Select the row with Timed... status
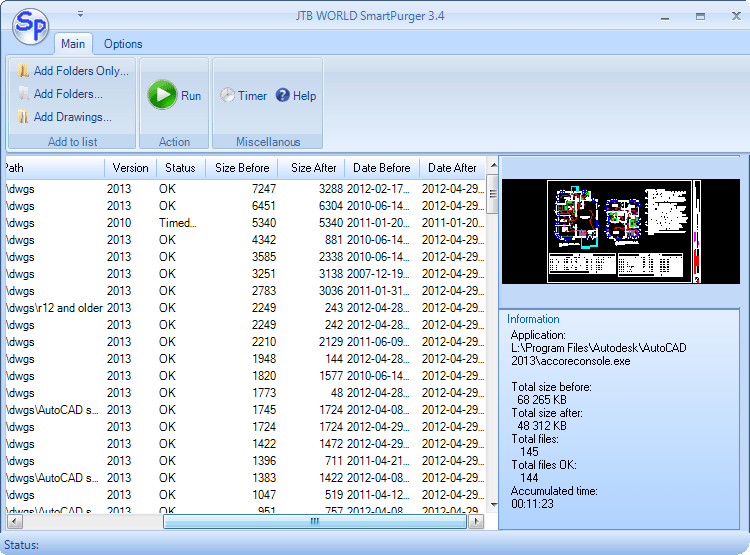Image resolution: width=750 pixels, height=555 pixels. click(x=246, y=223)
